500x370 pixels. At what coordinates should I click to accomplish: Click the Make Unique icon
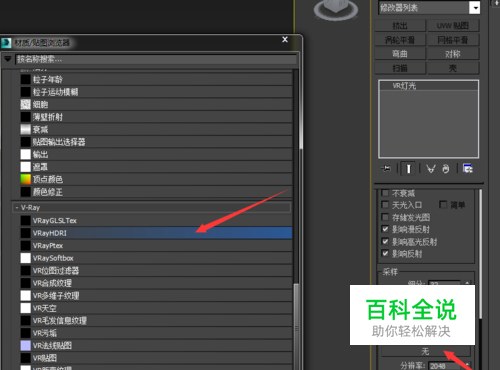coord(431,169)
